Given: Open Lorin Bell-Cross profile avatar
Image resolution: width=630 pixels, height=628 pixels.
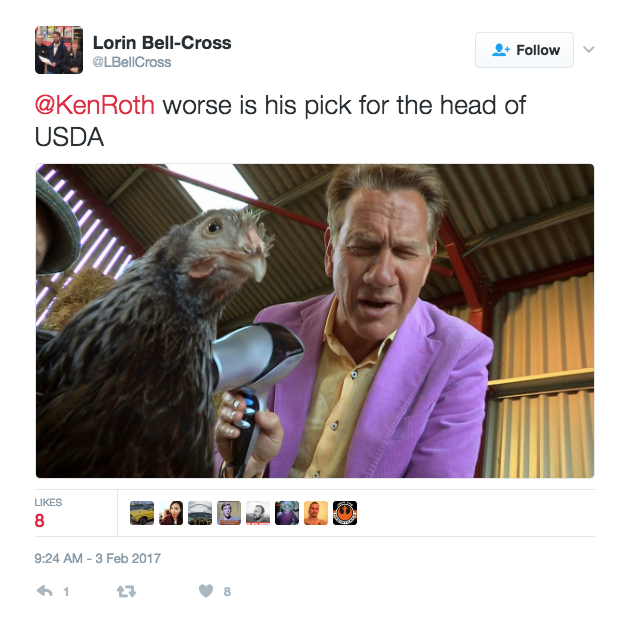Looking at the screenshot, I should pyautogui.click(x=59, y=50).
